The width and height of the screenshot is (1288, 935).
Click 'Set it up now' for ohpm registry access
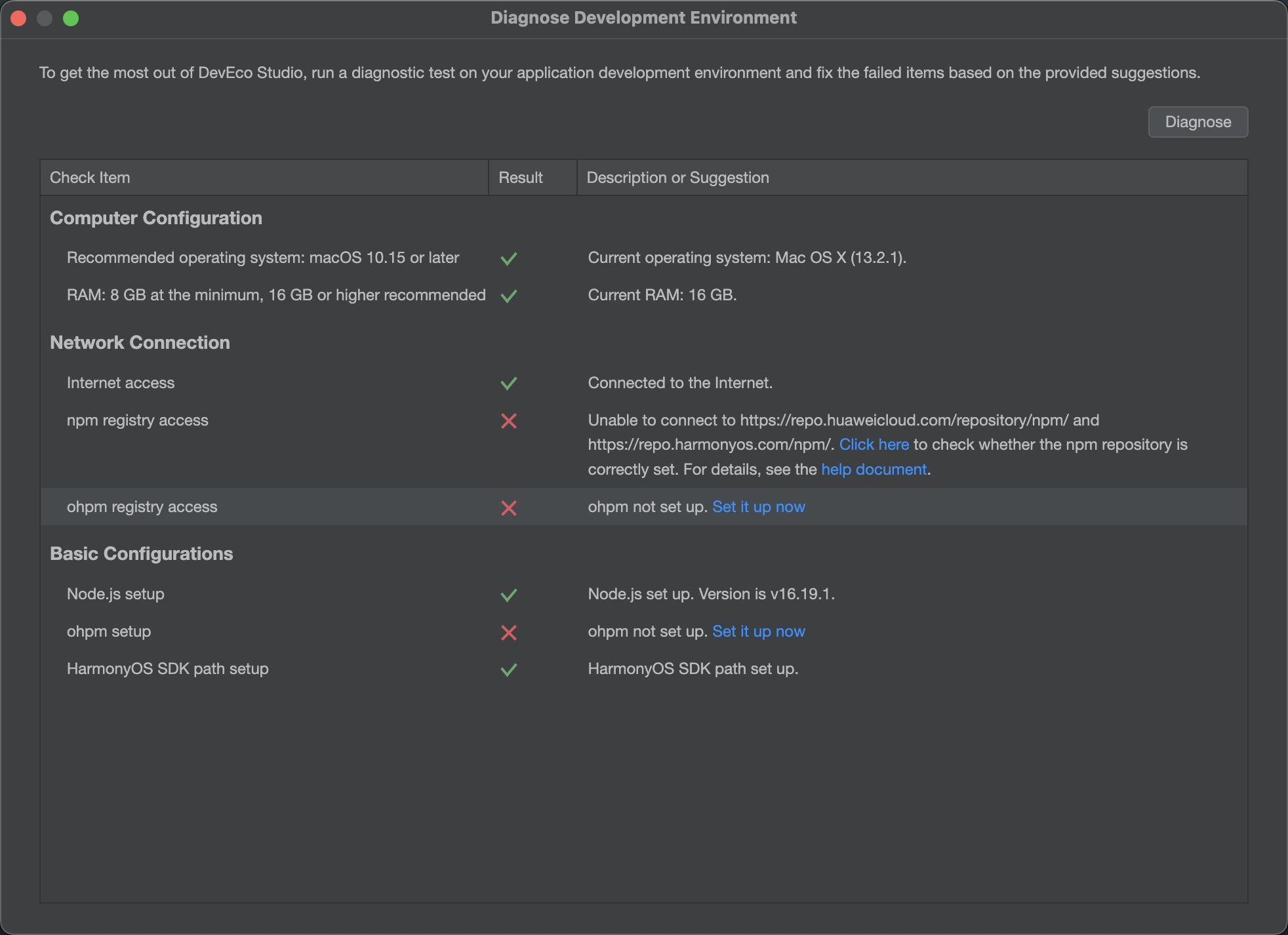click(x=758, y=507)
